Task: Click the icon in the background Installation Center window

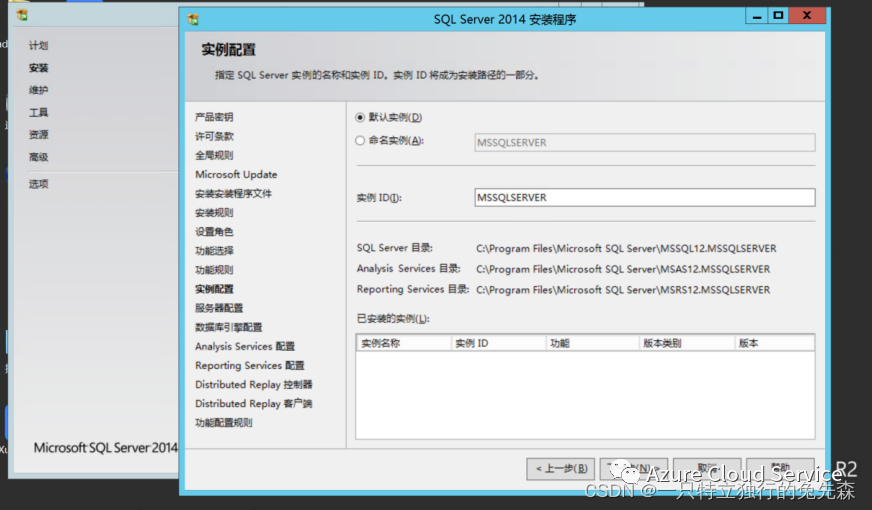Action: 22,15
